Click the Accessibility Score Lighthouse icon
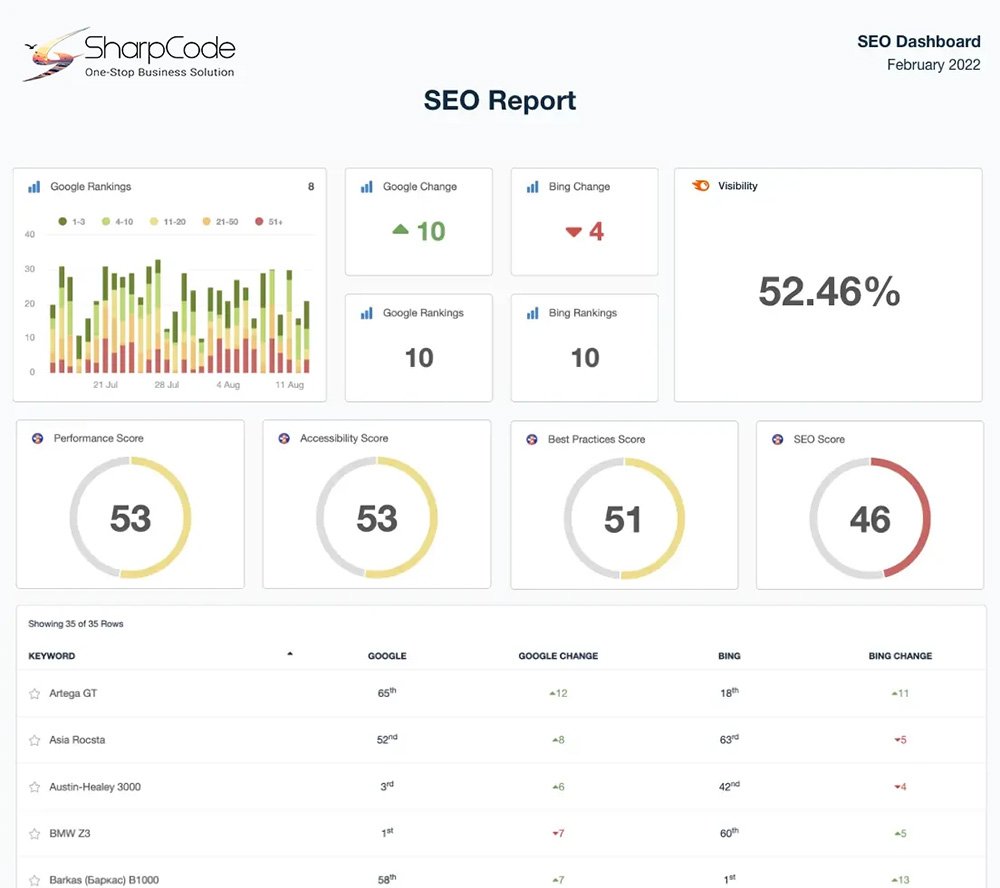 coord(283,439)
